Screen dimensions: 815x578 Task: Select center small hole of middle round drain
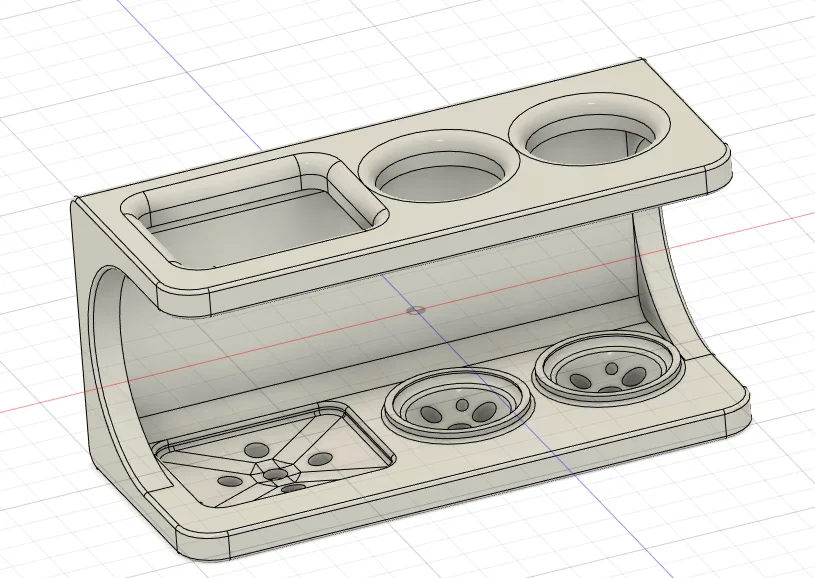coord(462,404)
